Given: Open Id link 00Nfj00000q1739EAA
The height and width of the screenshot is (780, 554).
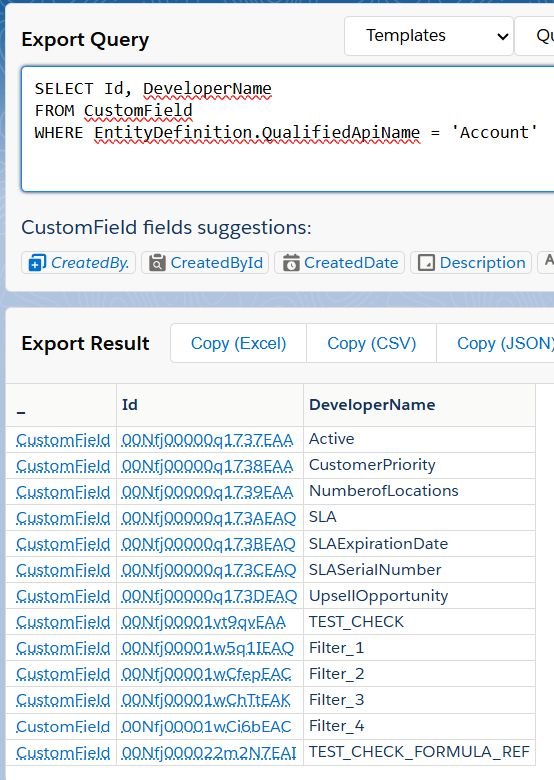Looking at the screenshot, I should pyautogui.click(x=207, y=491).
